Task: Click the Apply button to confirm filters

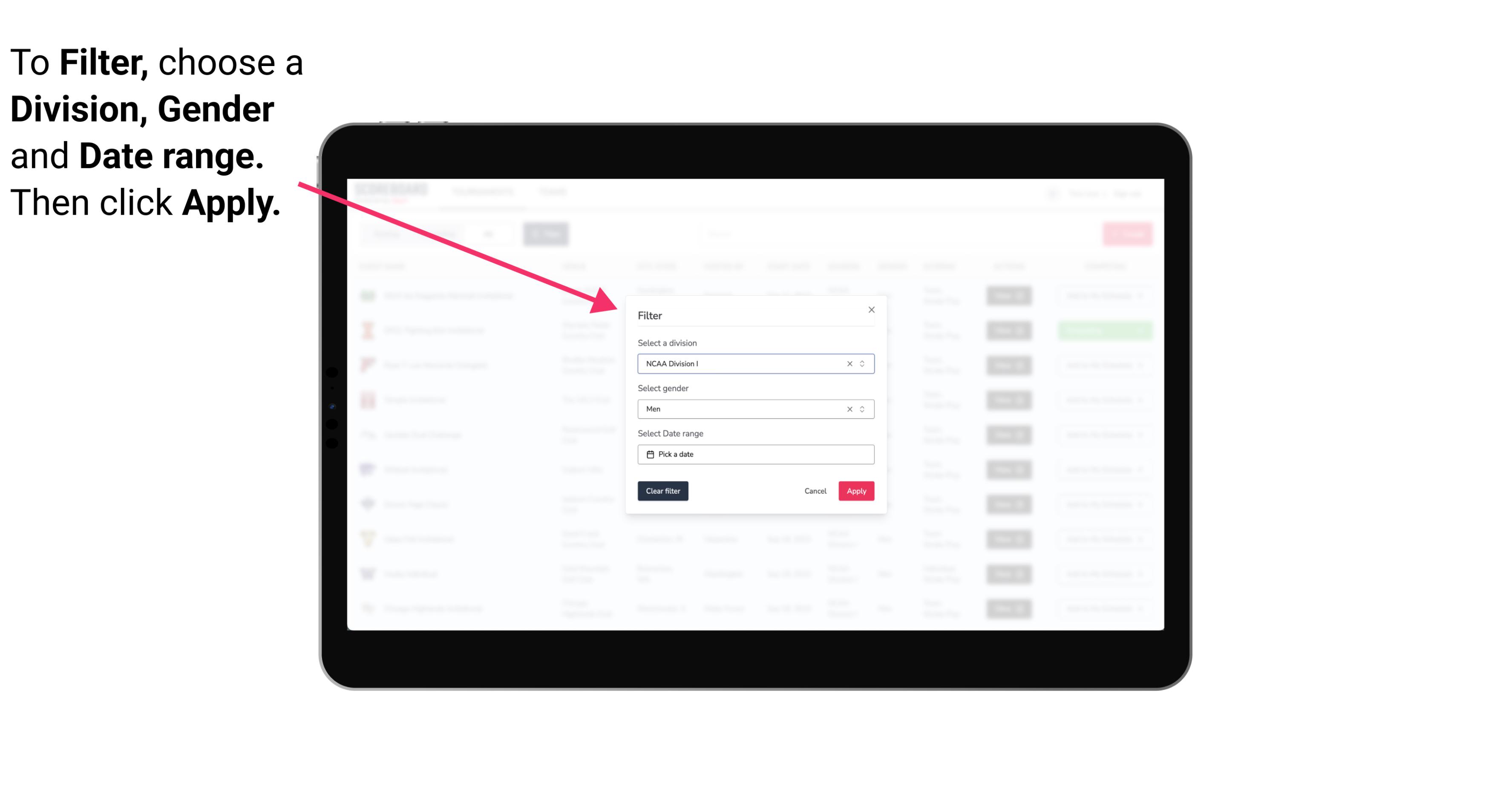Action: 856,491
